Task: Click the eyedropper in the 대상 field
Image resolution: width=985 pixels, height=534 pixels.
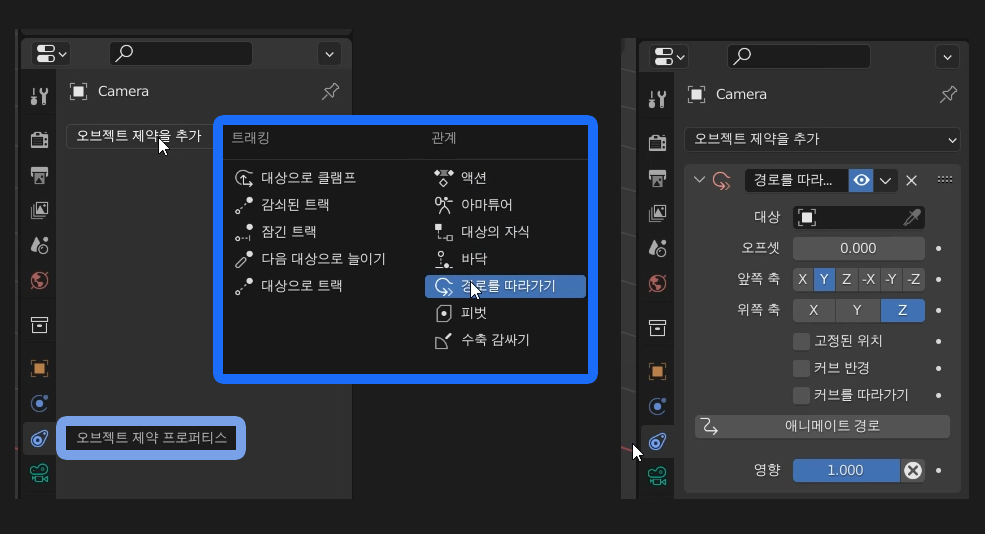Action: click(912, 217)
